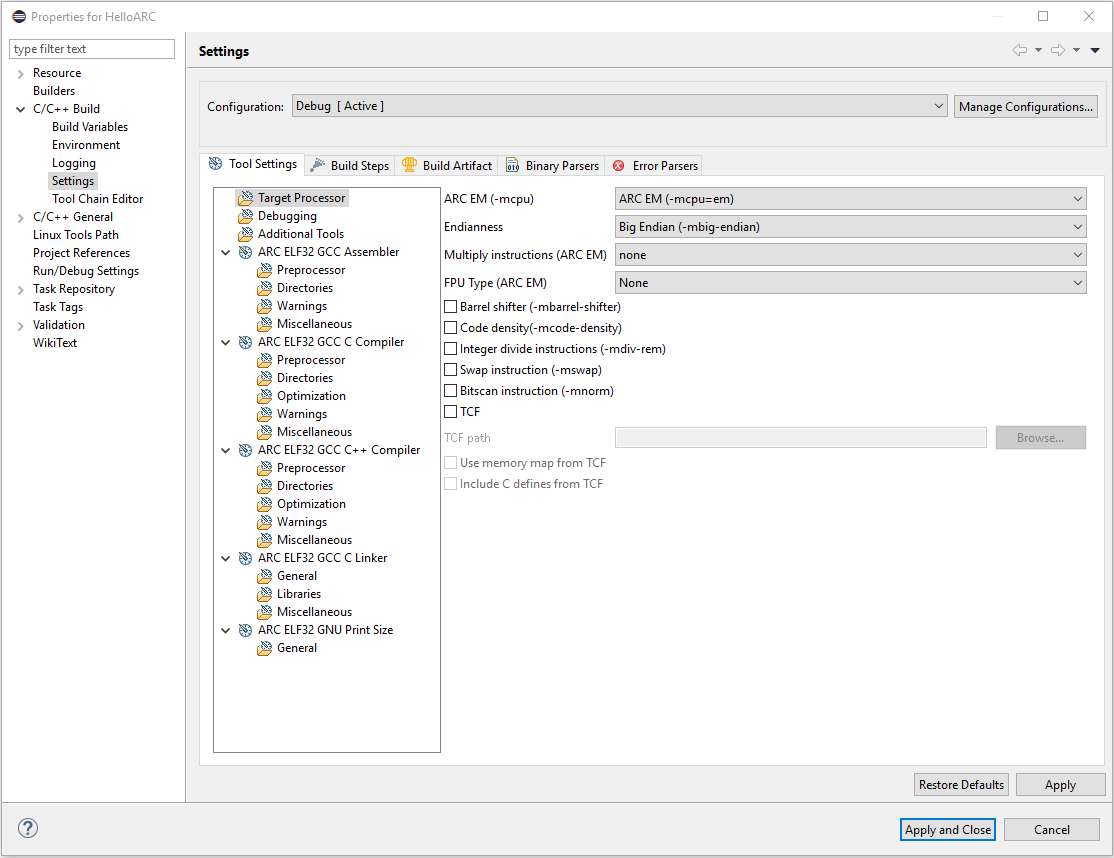The width and height of the screenshot is (1114, 858).
Task: Select the Tool Settings tab
Action: click(253, 164)
